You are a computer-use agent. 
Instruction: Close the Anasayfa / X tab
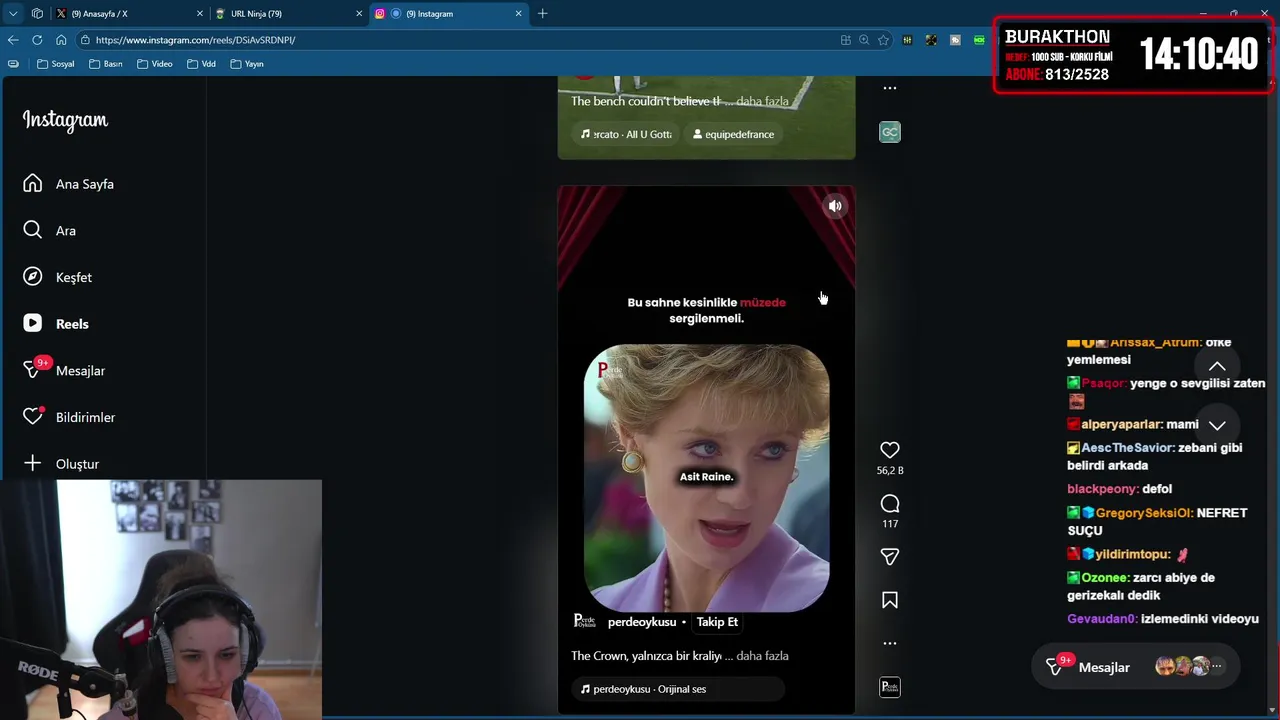point(199,14)
